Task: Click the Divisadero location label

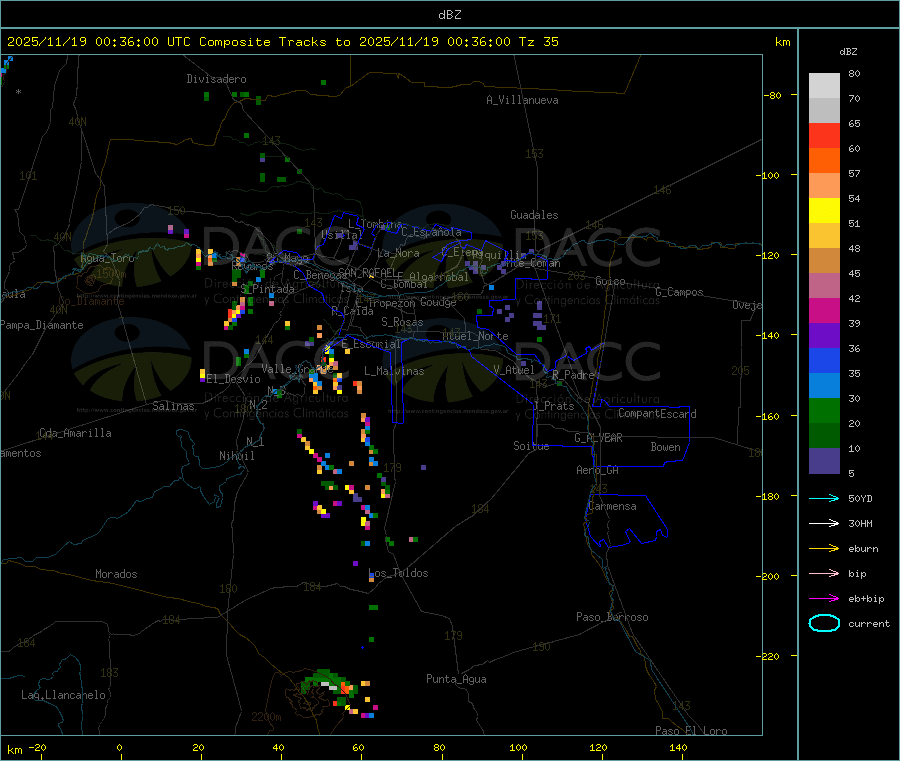Action: [216, 79]
